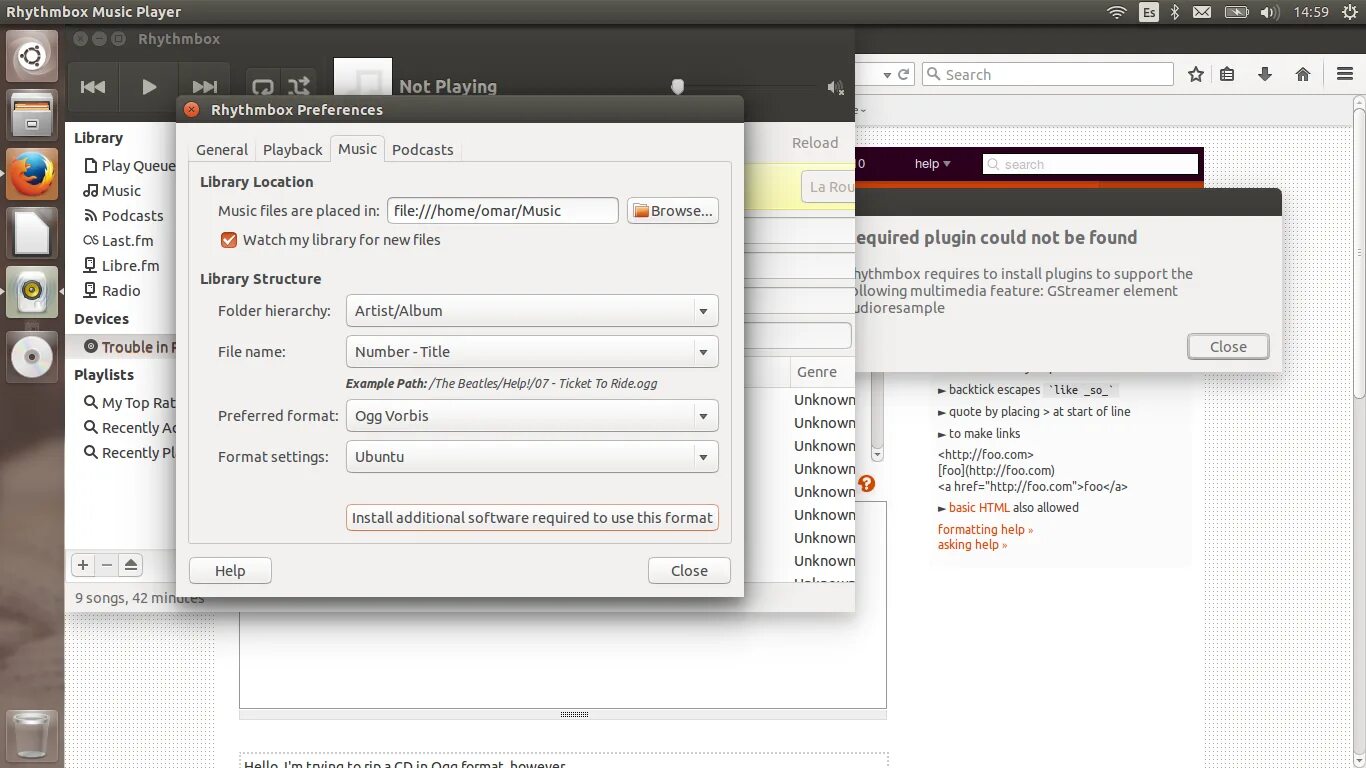Click the remove playlist minus button
1366x768 pixels.
click(107, 565)
